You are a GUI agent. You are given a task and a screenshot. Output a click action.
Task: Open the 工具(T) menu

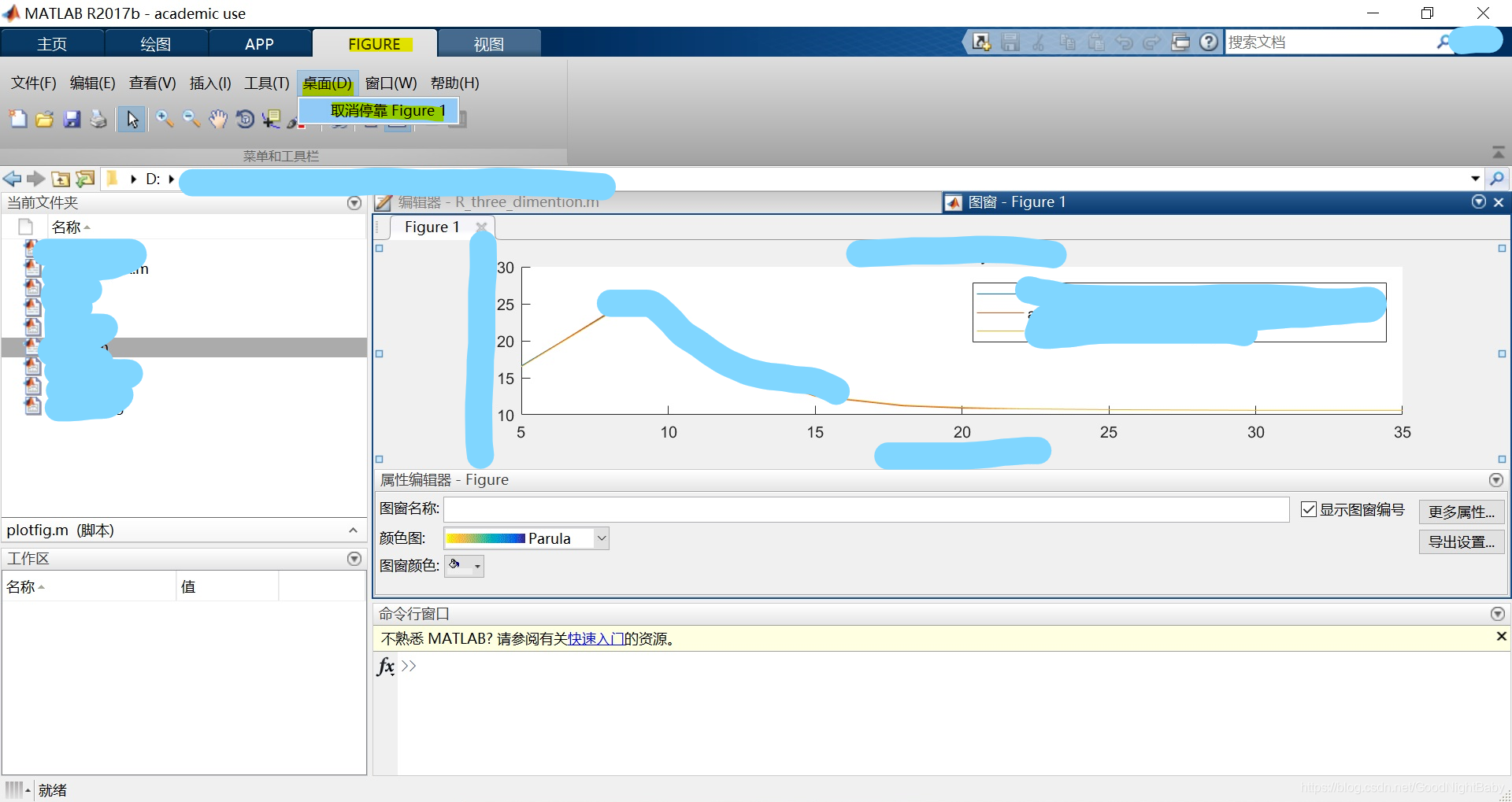[x=267, y=83]
